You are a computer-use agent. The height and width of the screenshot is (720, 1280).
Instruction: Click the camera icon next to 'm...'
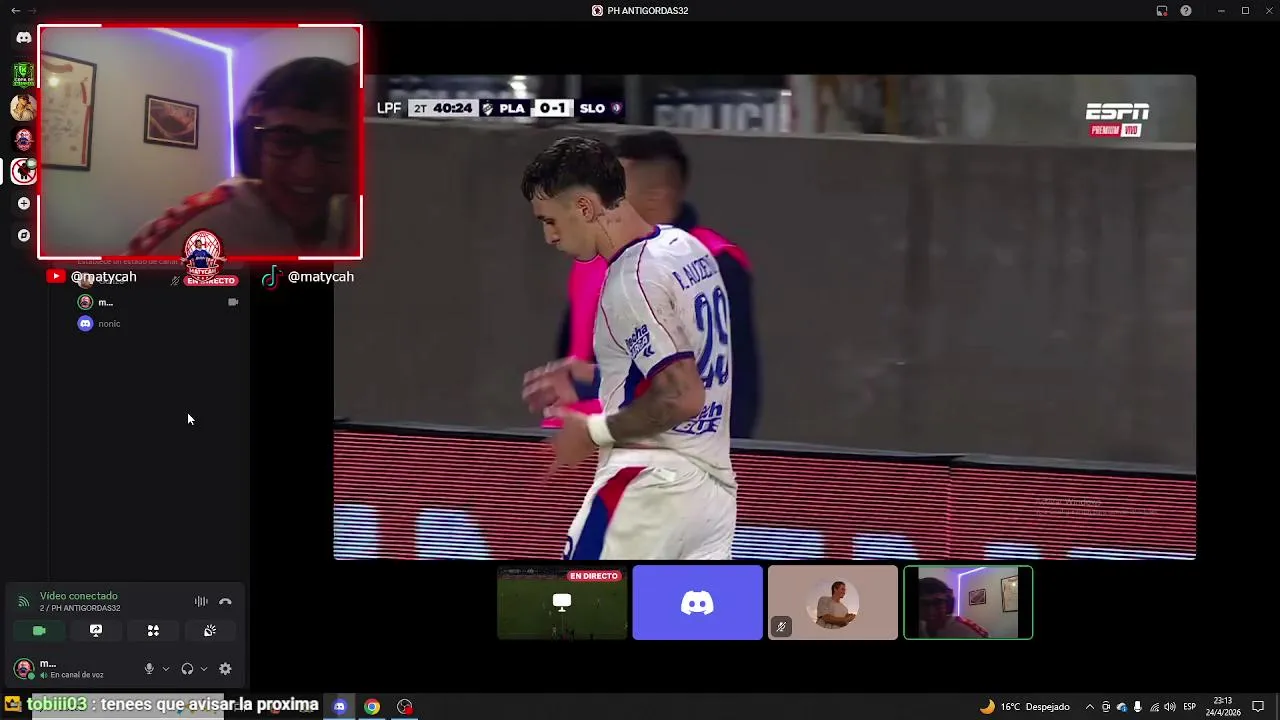[x=233, y=302]
